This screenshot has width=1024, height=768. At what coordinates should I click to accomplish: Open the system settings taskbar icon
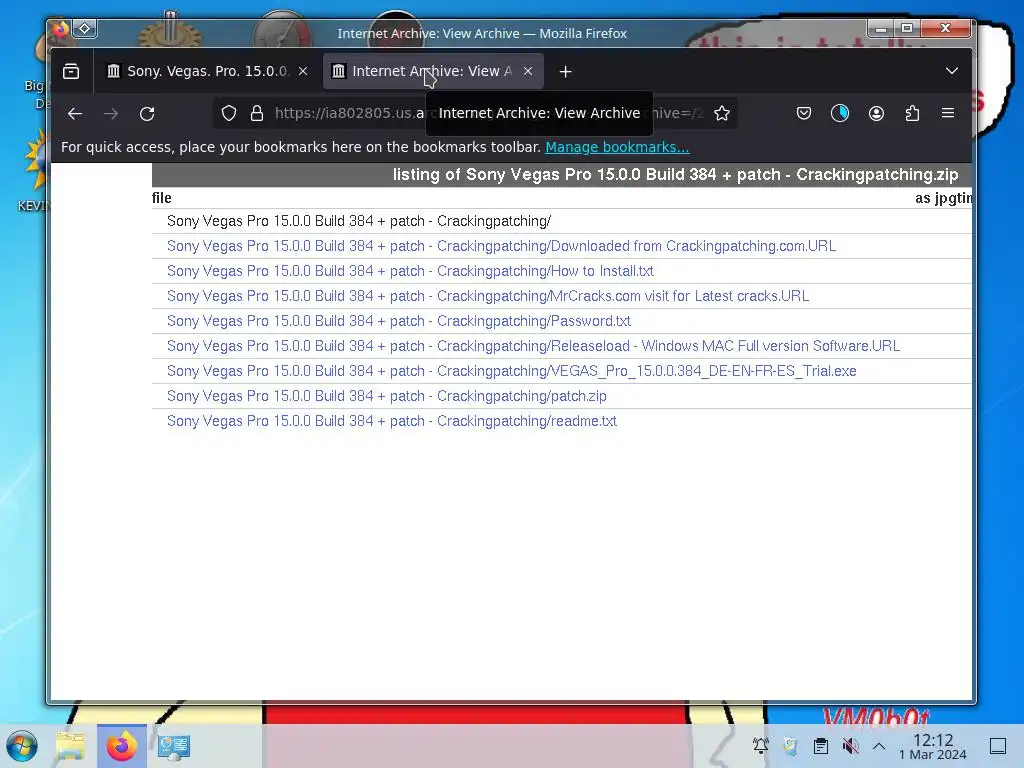173,746
